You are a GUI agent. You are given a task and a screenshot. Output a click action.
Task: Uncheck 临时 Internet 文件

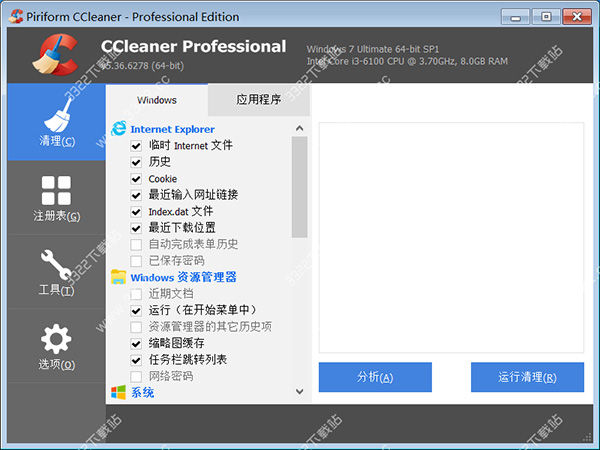point(136,146)
